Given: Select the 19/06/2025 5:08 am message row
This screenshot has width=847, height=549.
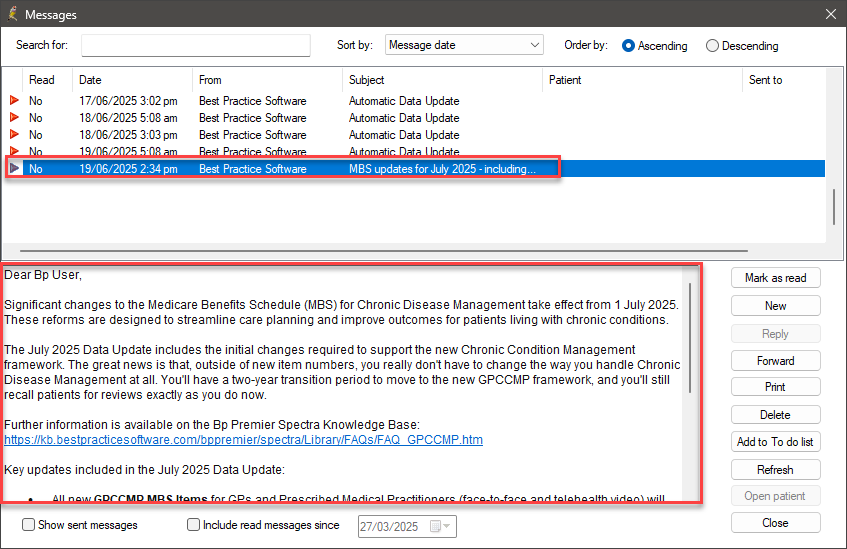Looking at the screenshot, I should (415, 151).
